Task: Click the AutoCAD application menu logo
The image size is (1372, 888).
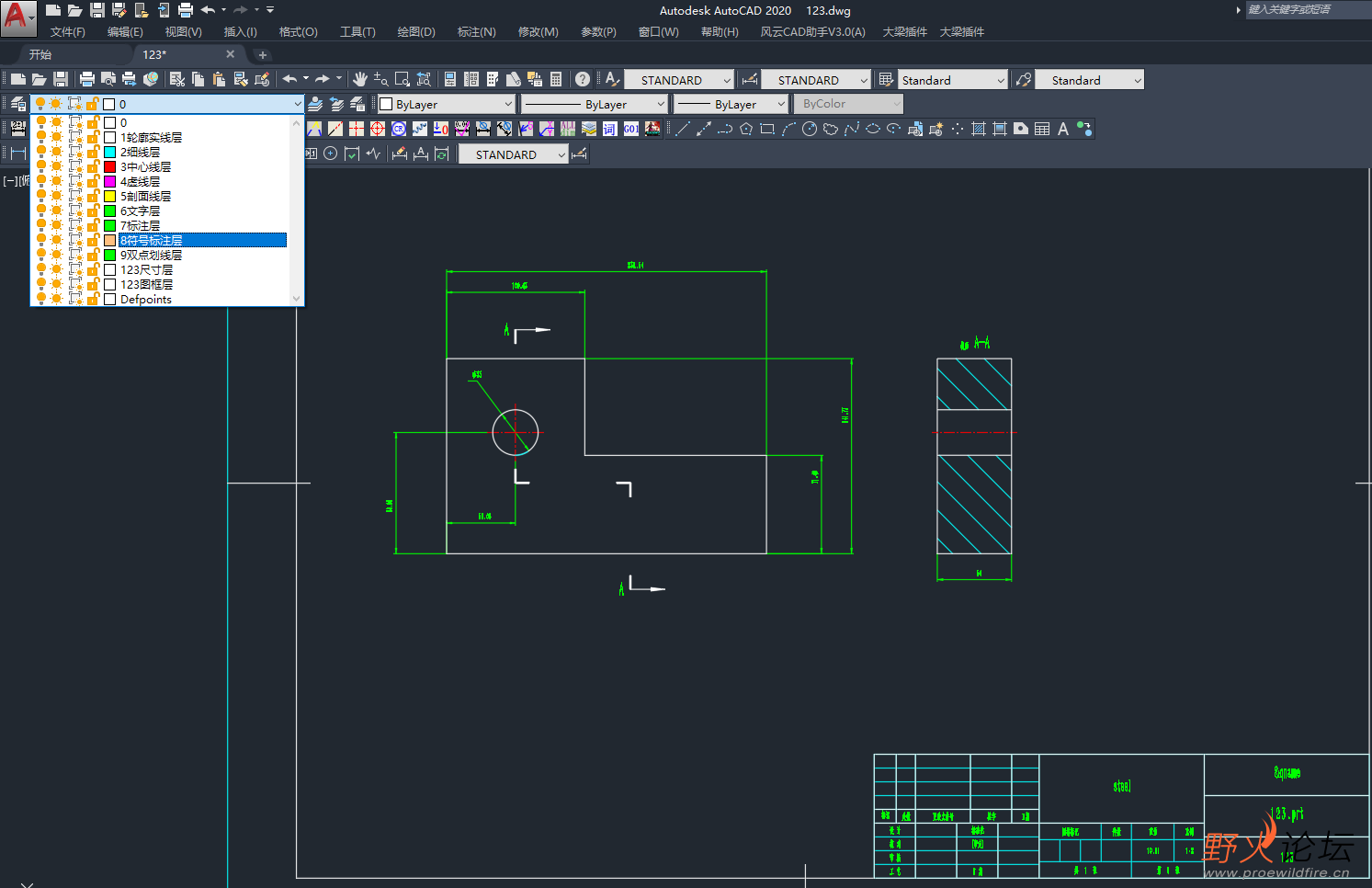Action: click(18, 17)
